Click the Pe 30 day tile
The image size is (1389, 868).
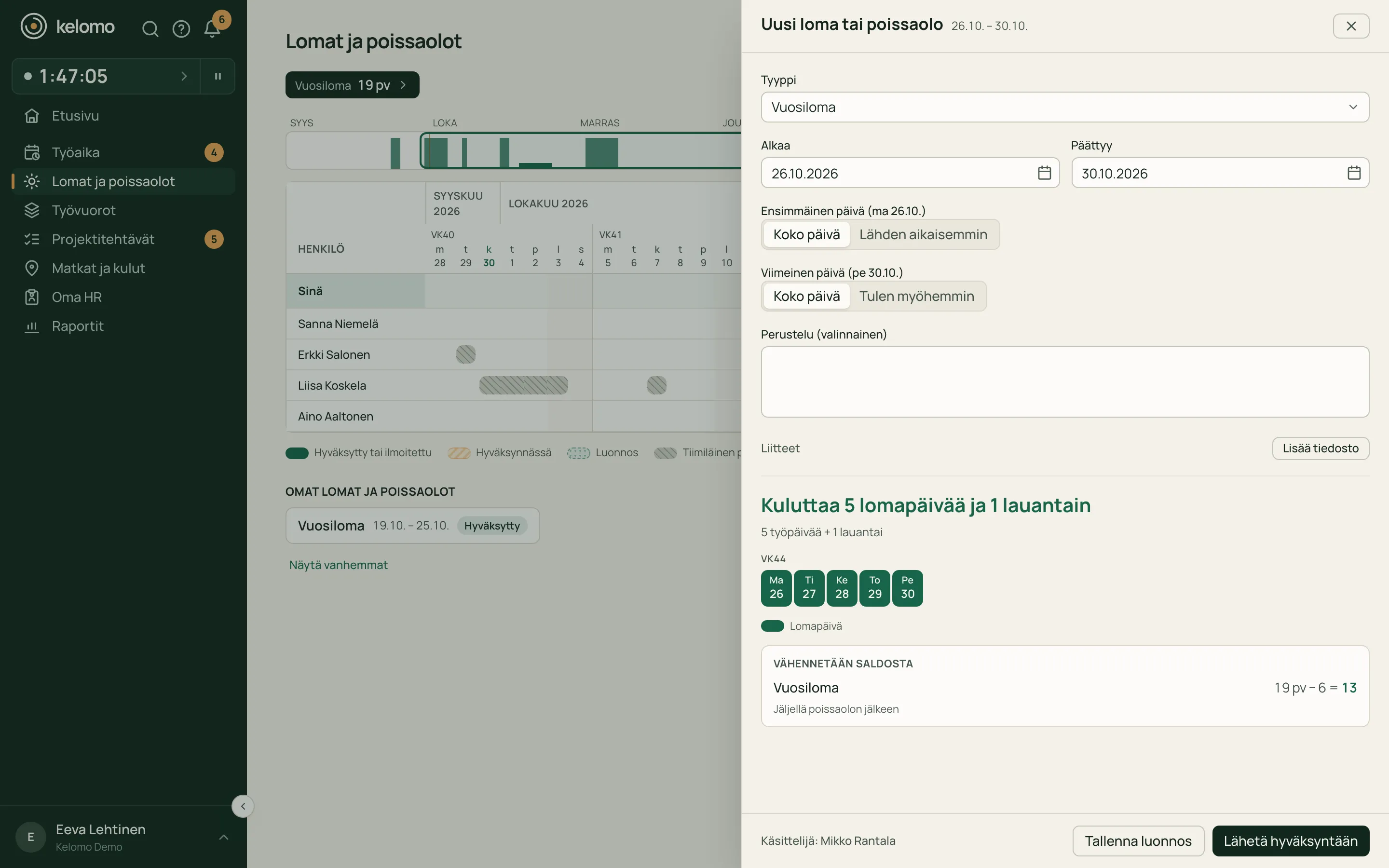click(908, 588)
